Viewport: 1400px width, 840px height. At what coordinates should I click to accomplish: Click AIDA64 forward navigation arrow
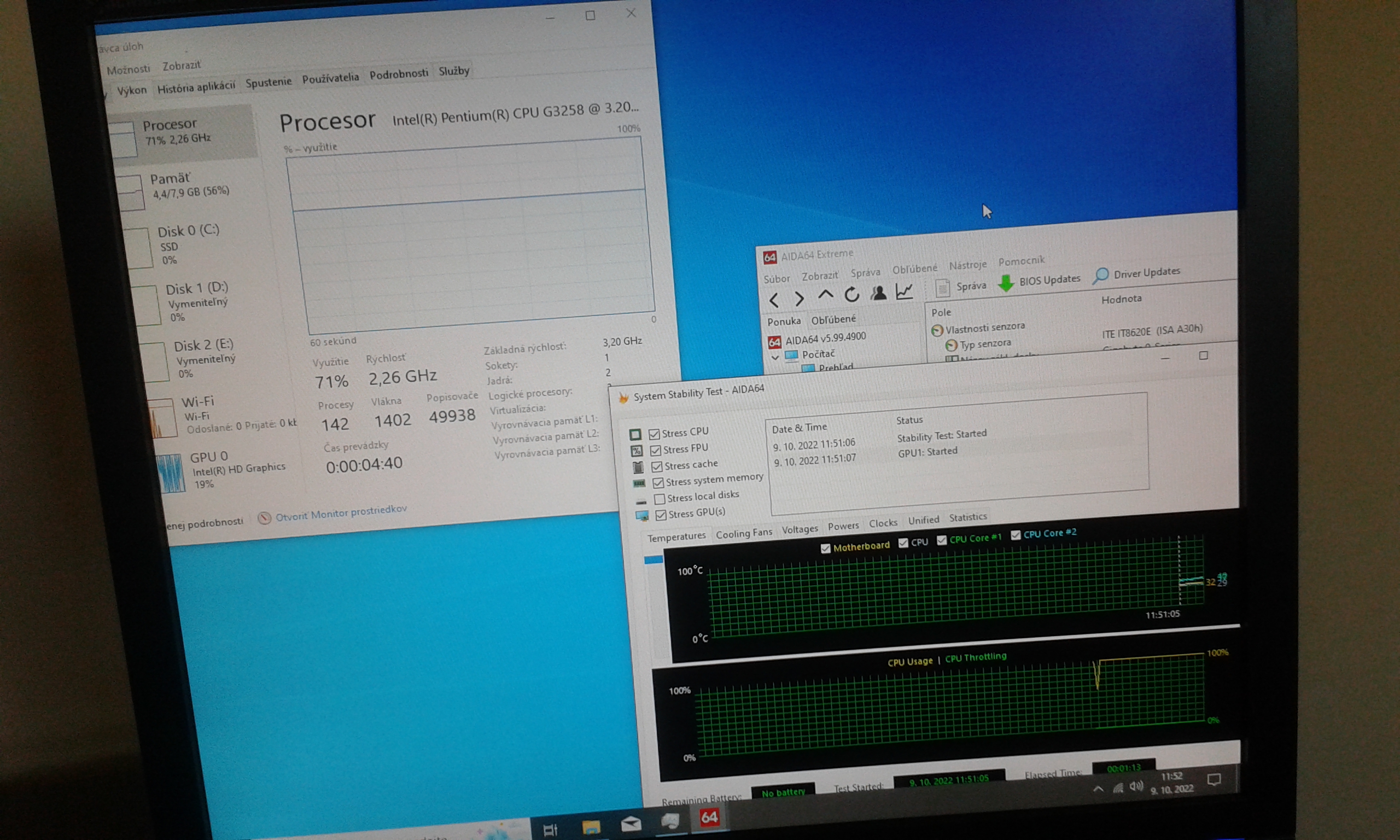(x=799, y=298)
